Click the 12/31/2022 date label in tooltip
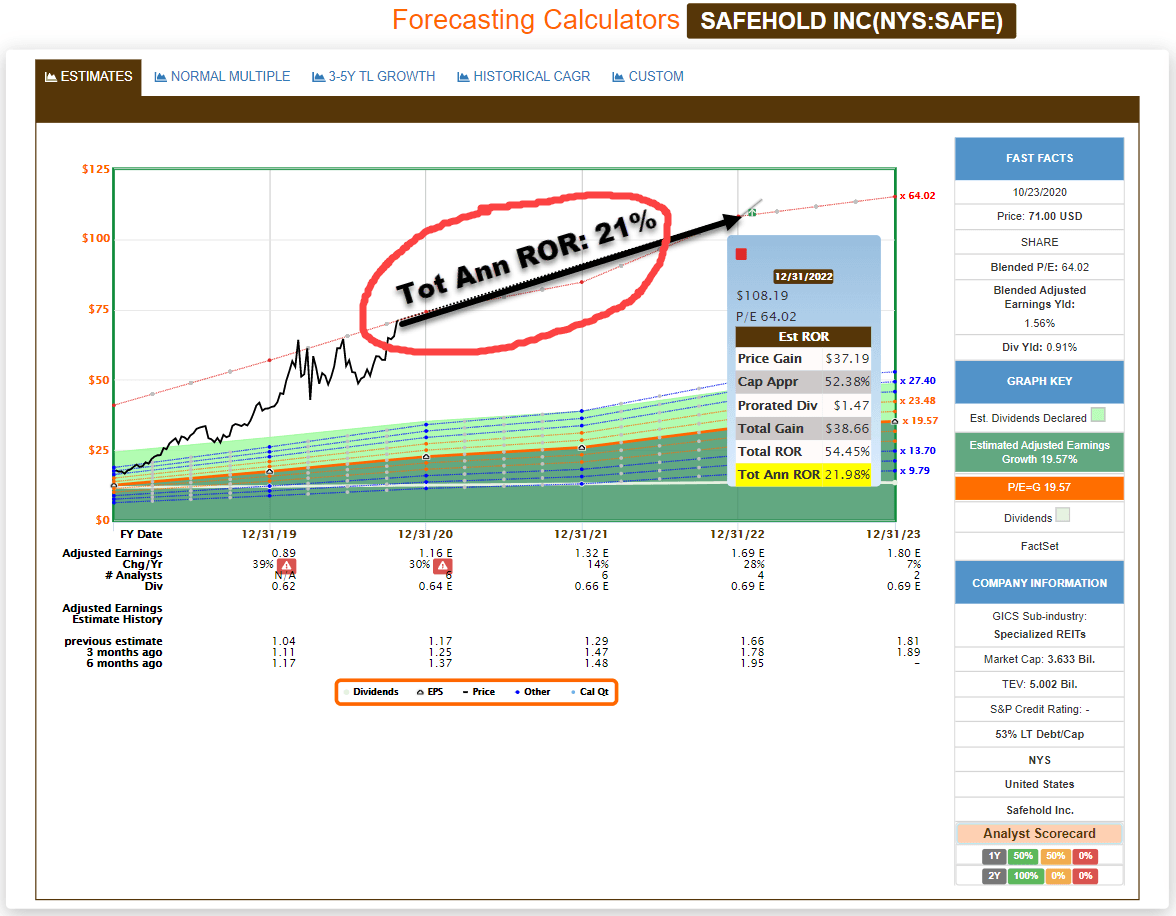Screen dimensions: 1176x916 pos(803,276)
